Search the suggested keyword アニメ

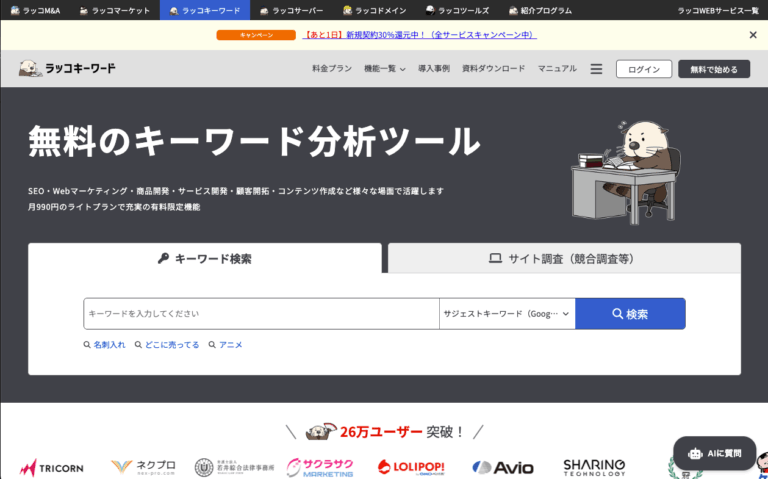click(225, 345)
